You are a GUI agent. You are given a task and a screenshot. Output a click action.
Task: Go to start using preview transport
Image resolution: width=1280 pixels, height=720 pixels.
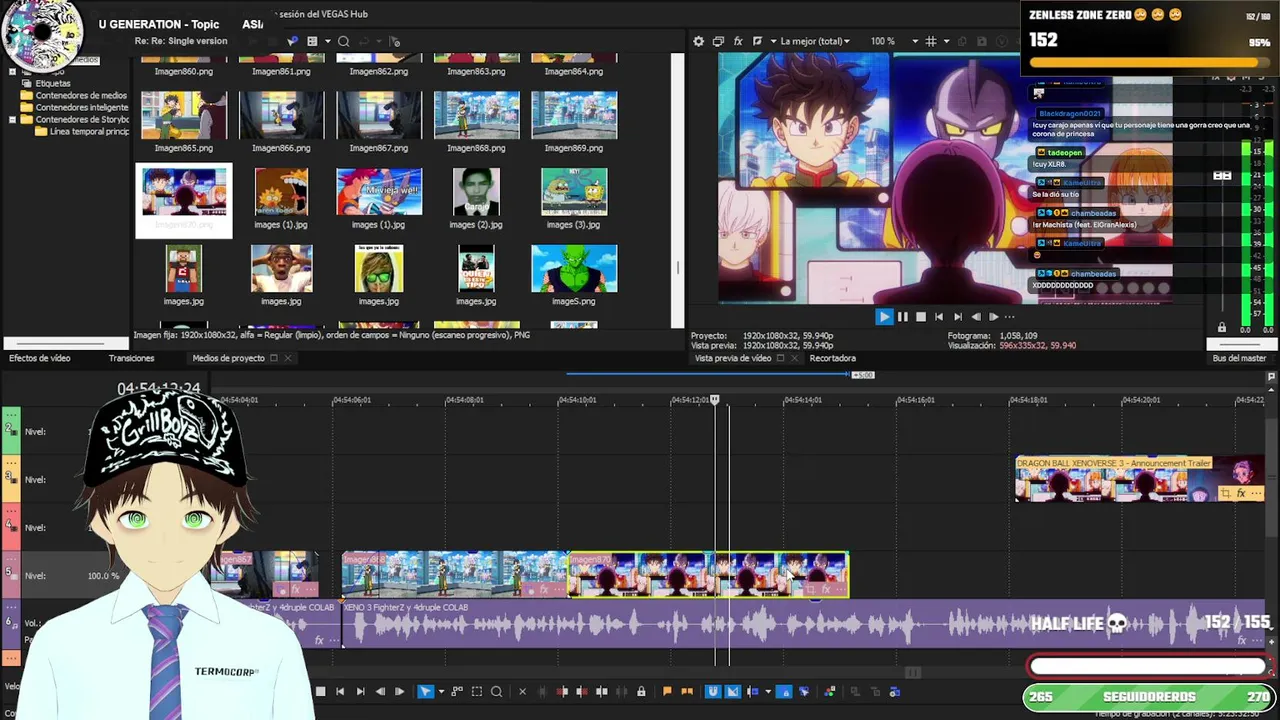click(938, 316)
